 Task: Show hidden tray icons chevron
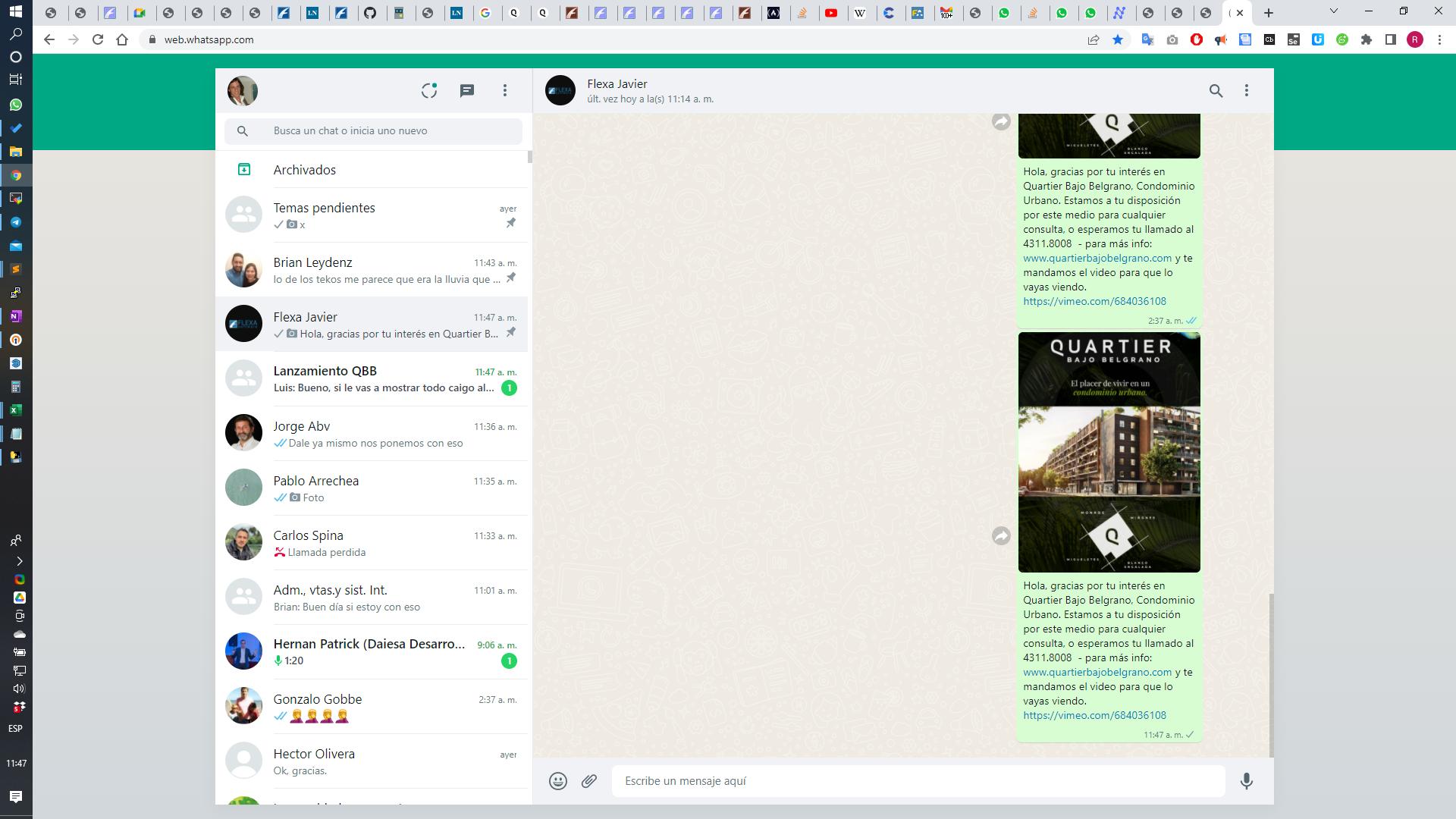click(x=19, y=561)
